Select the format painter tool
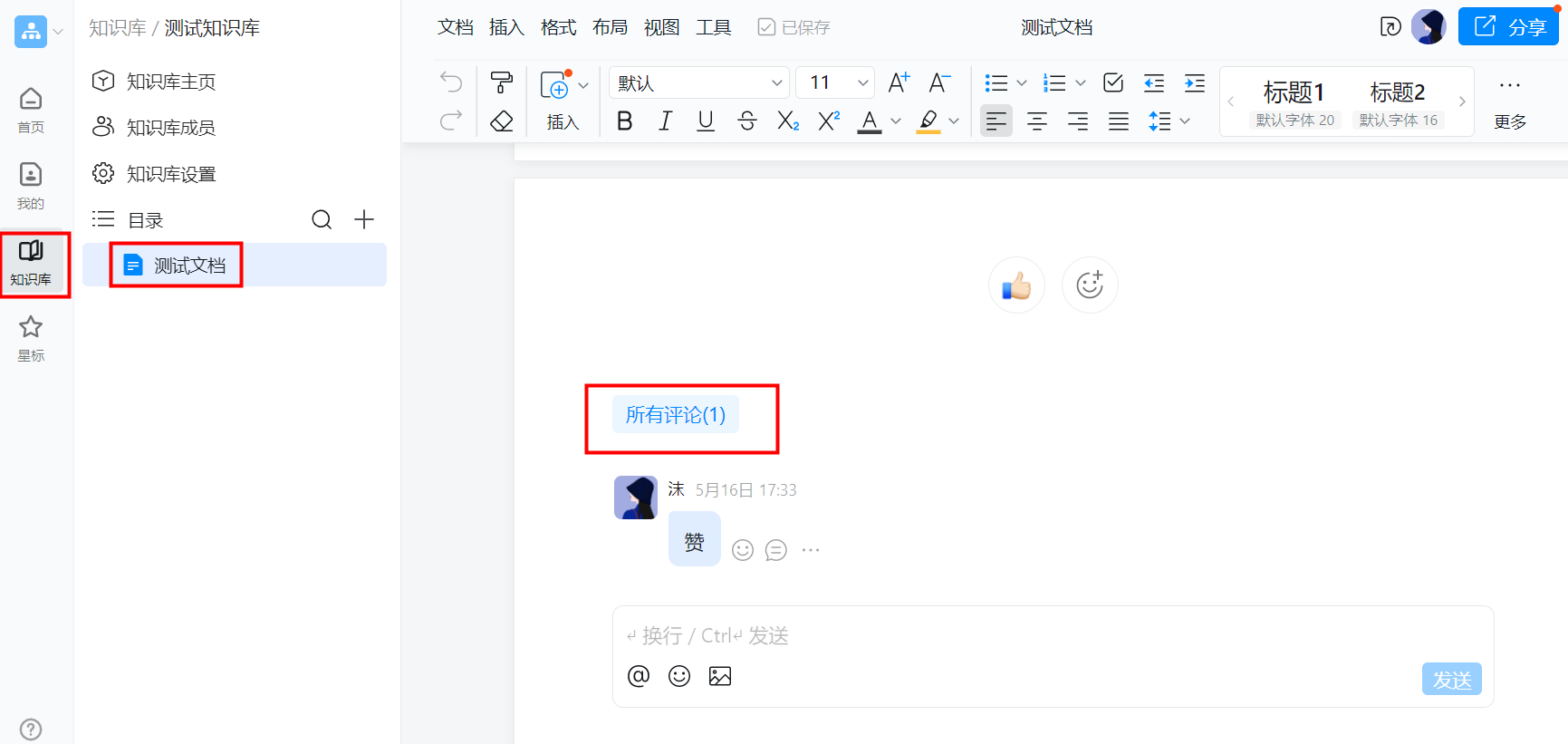1568x744 pixels. pyautogui.click(x=502, y=82)
